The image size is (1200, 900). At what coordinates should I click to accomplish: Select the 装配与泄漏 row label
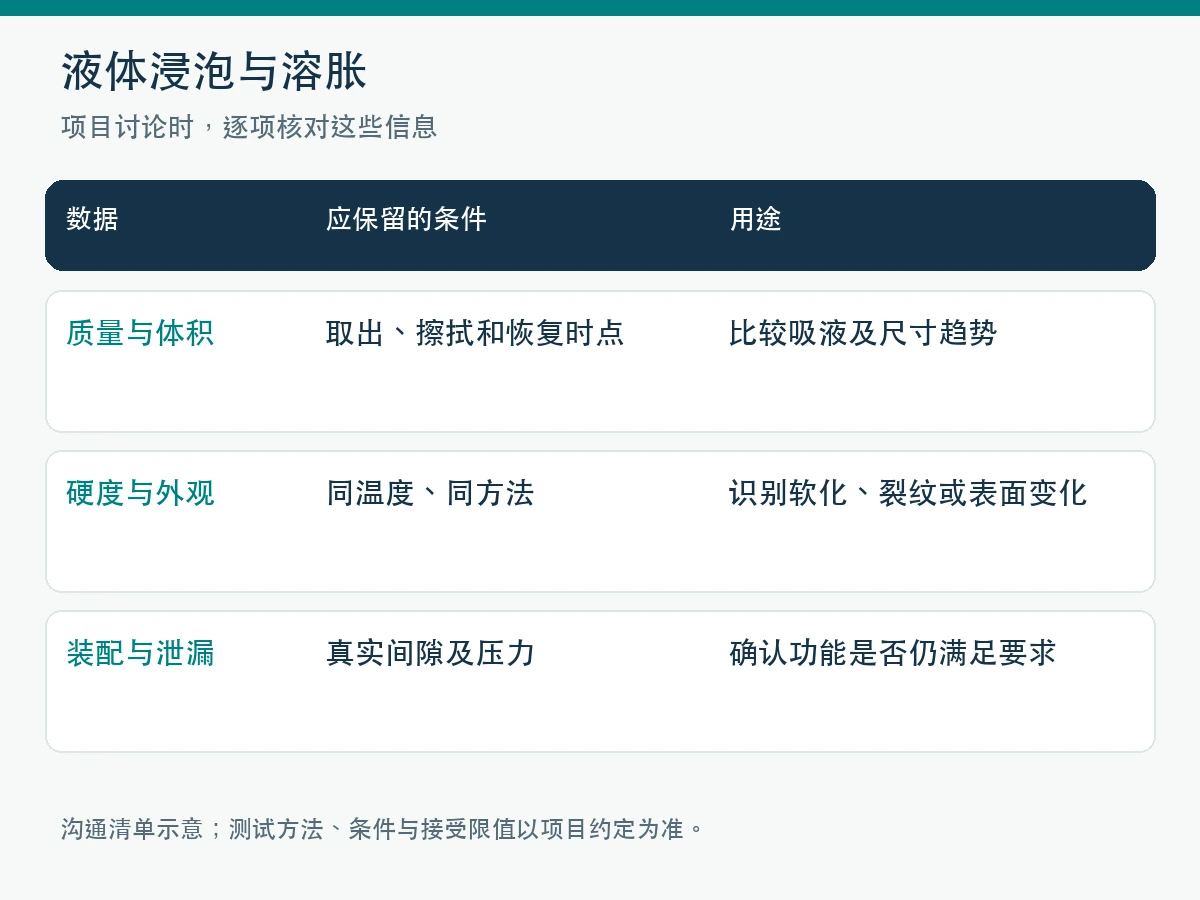click(140, 653)
